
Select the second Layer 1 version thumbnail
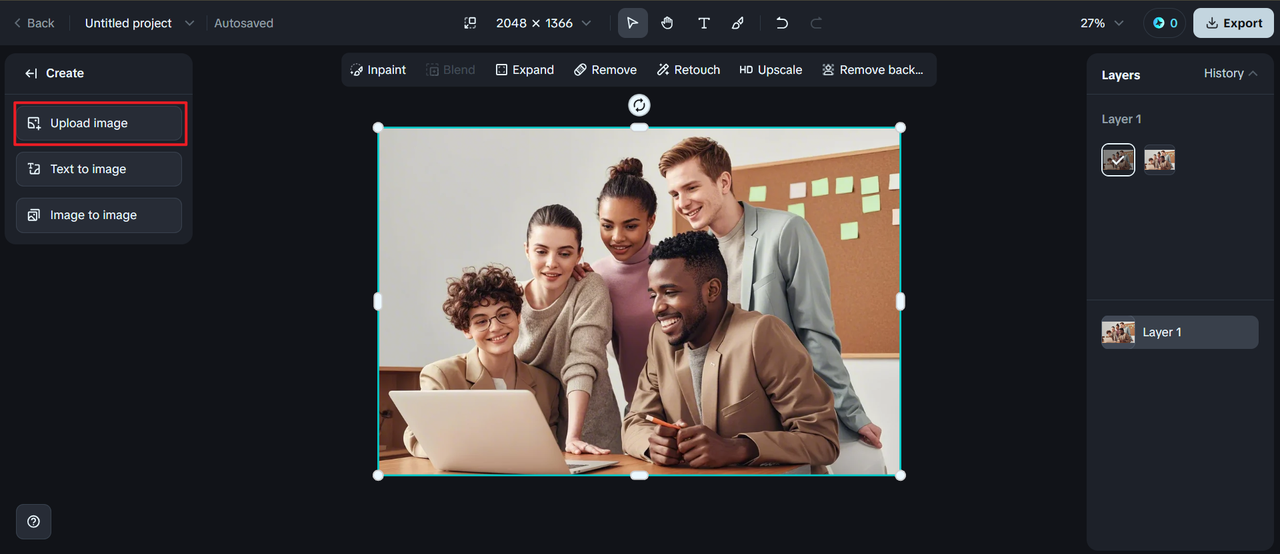point(1160,160)
